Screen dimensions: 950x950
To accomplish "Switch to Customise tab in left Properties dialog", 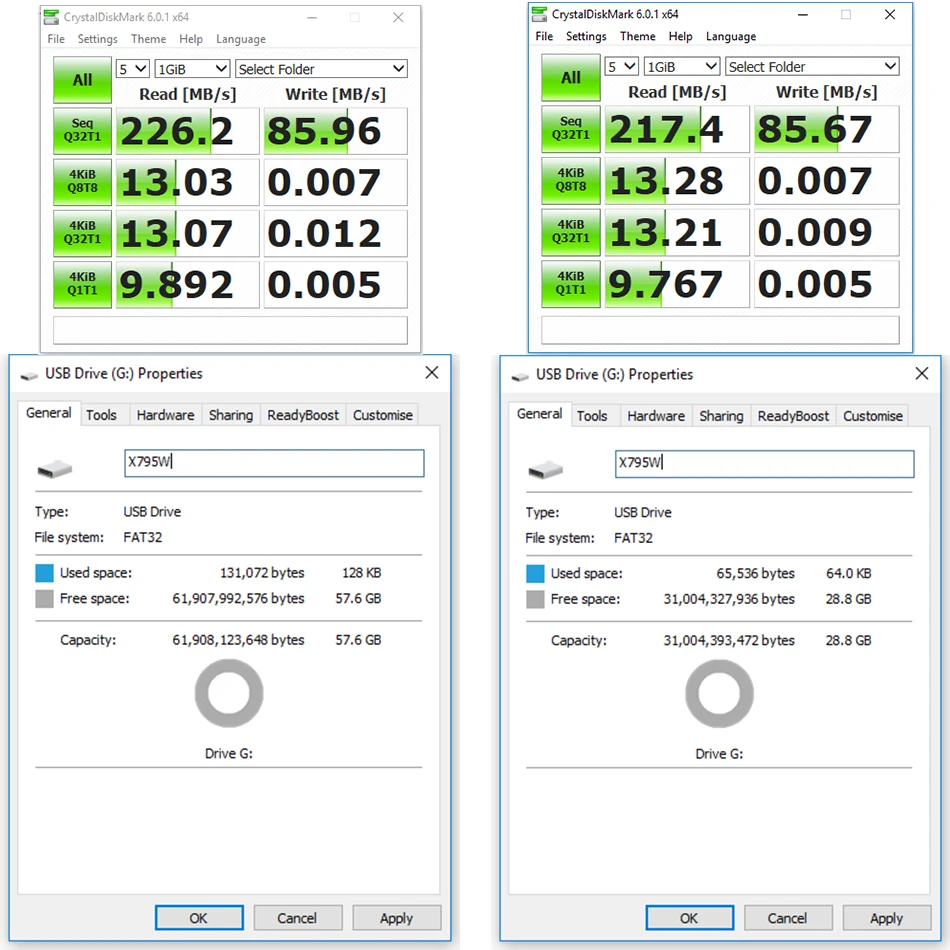I will tap(383, 415).
